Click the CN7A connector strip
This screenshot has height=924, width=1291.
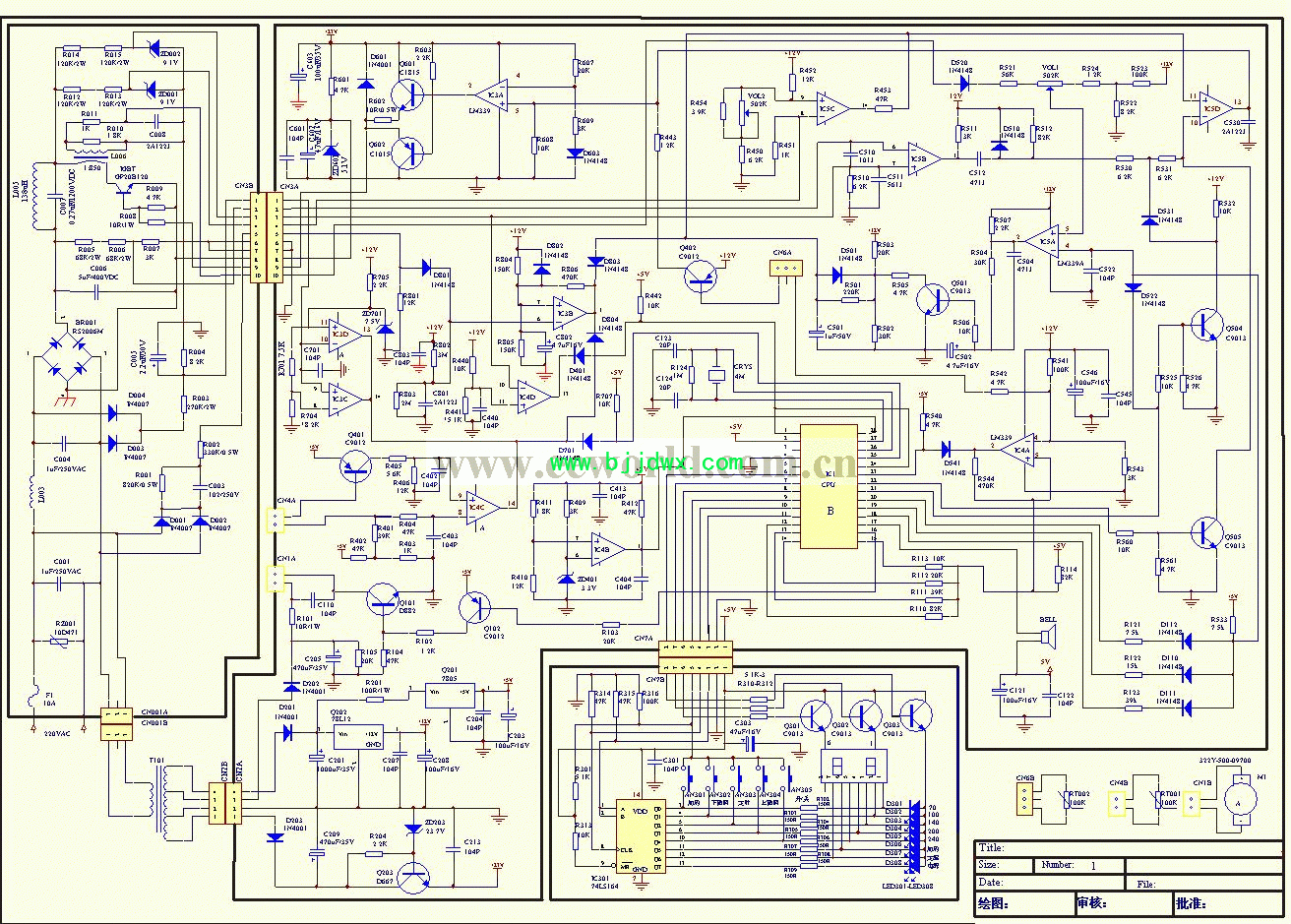[695, 650]
